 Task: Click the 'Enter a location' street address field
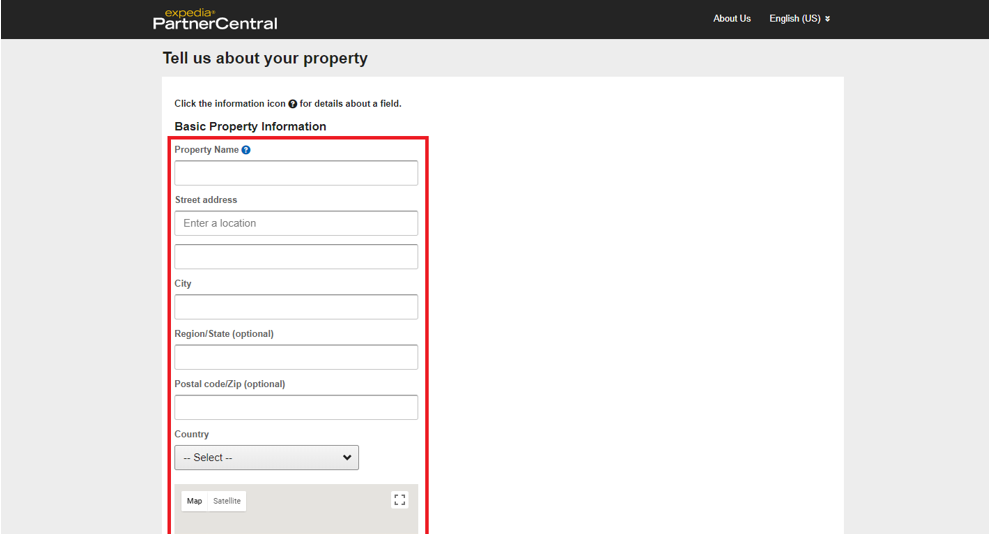pyautogui.click(x=296, y=223)
